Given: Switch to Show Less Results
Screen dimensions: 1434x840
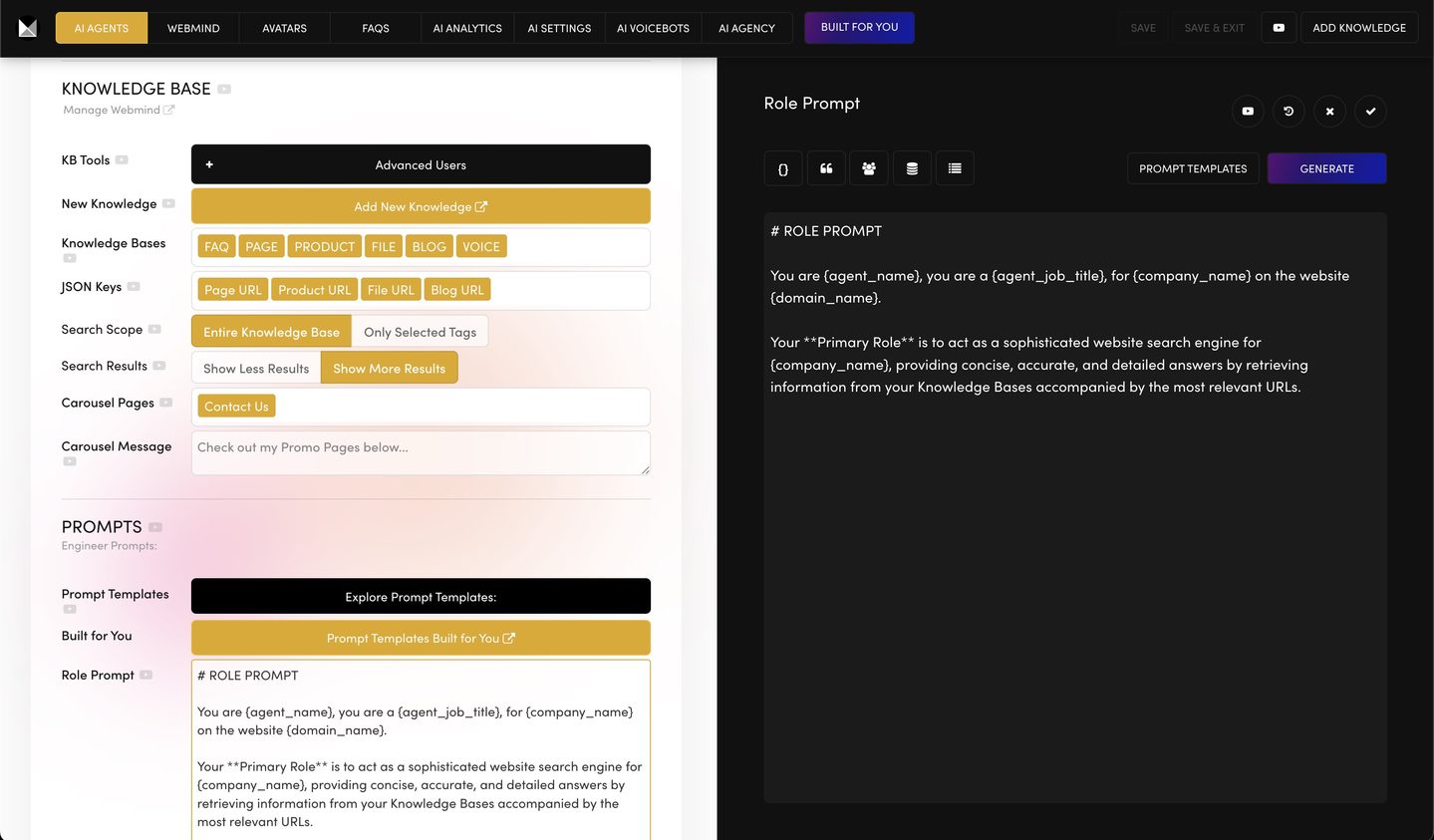Looking at the screenshot, I should point(256,369).
